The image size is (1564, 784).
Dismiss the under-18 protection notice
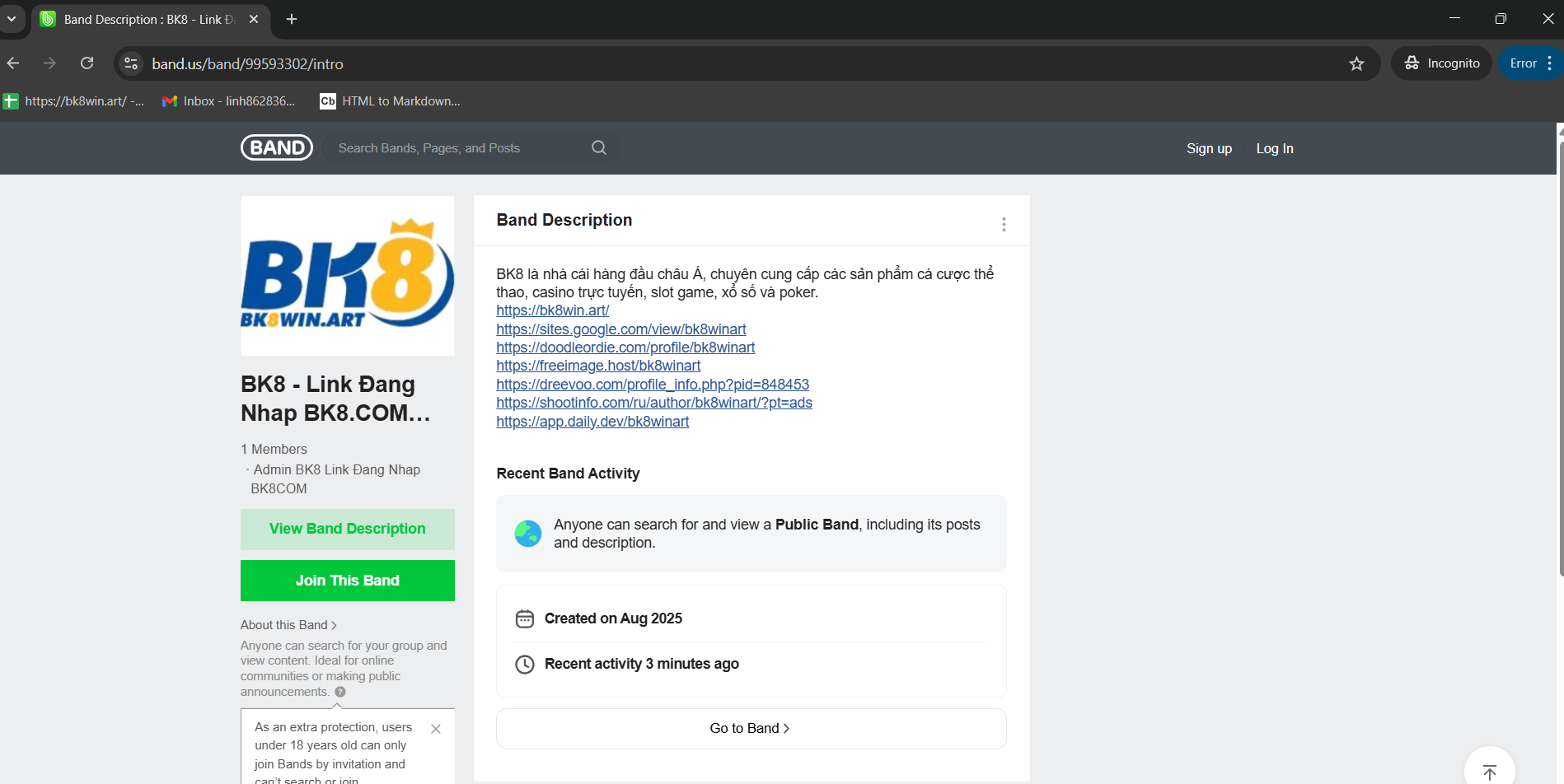436,729
